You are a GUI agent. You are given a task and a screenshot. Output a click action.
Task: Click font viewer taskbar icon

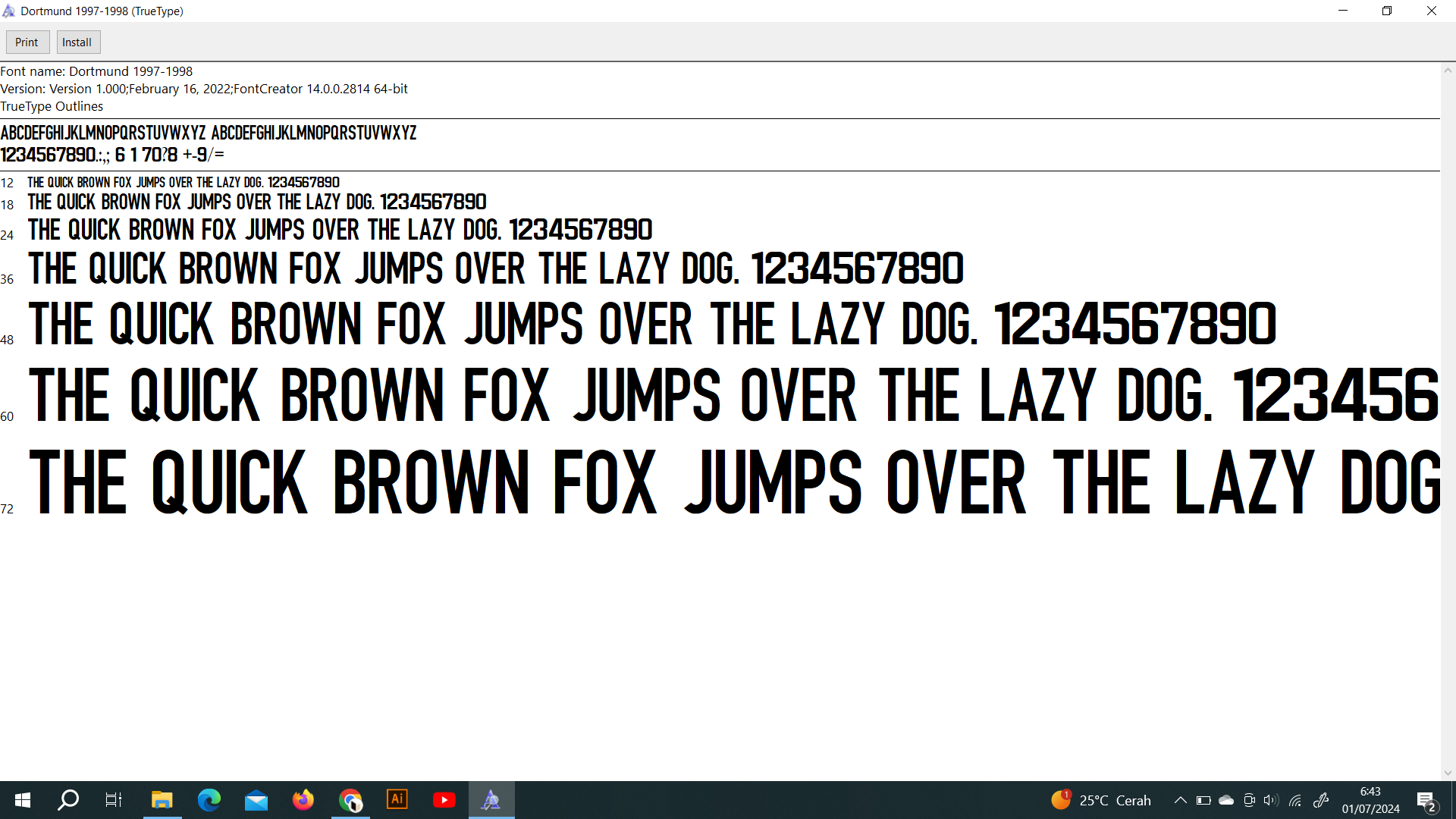pos(491,800)
